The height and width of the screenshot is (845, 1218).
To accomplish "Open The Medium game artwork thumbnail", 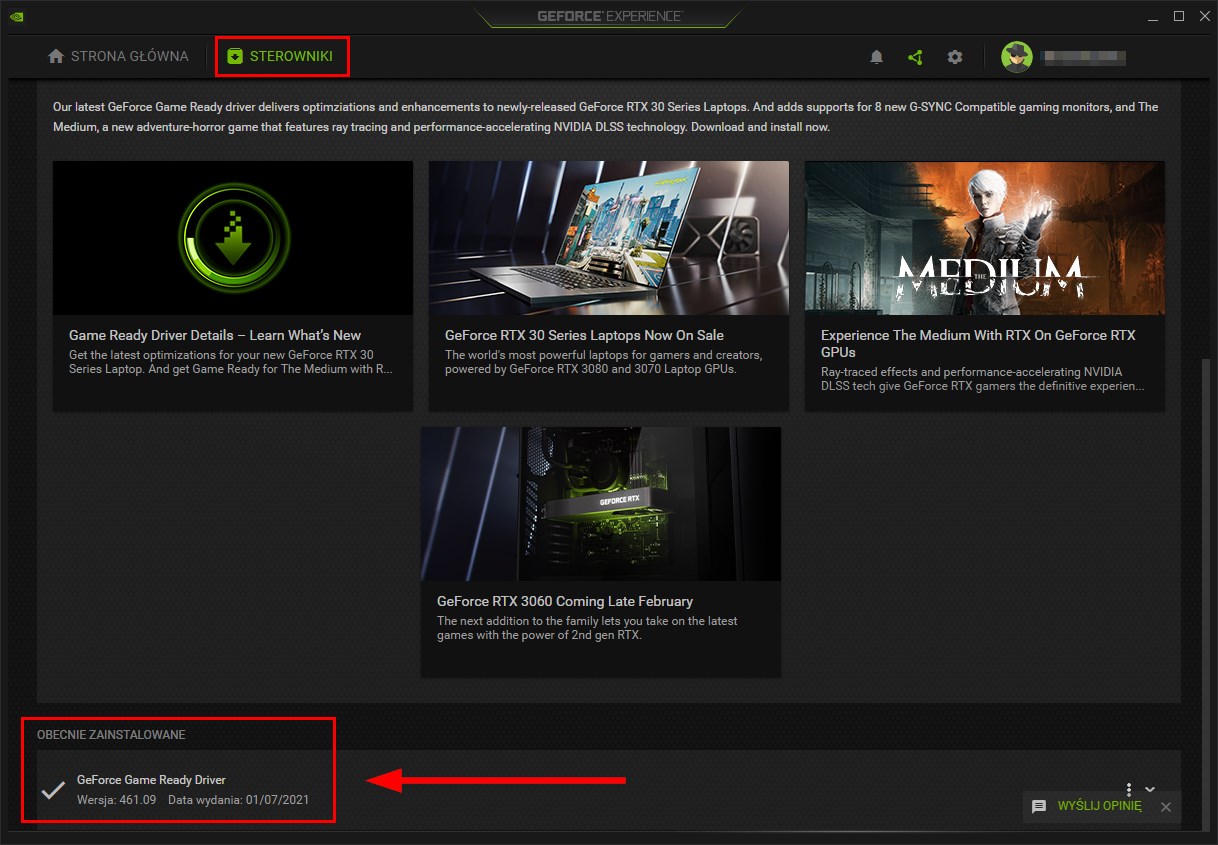I will [985, 238].
